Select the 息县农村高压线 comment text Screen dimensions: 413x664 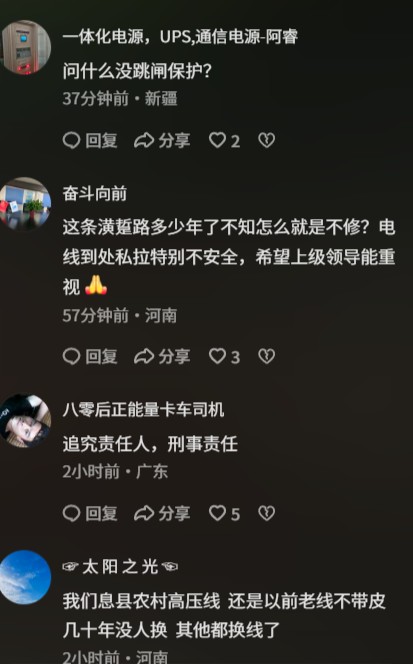click(x=224, y=616)
